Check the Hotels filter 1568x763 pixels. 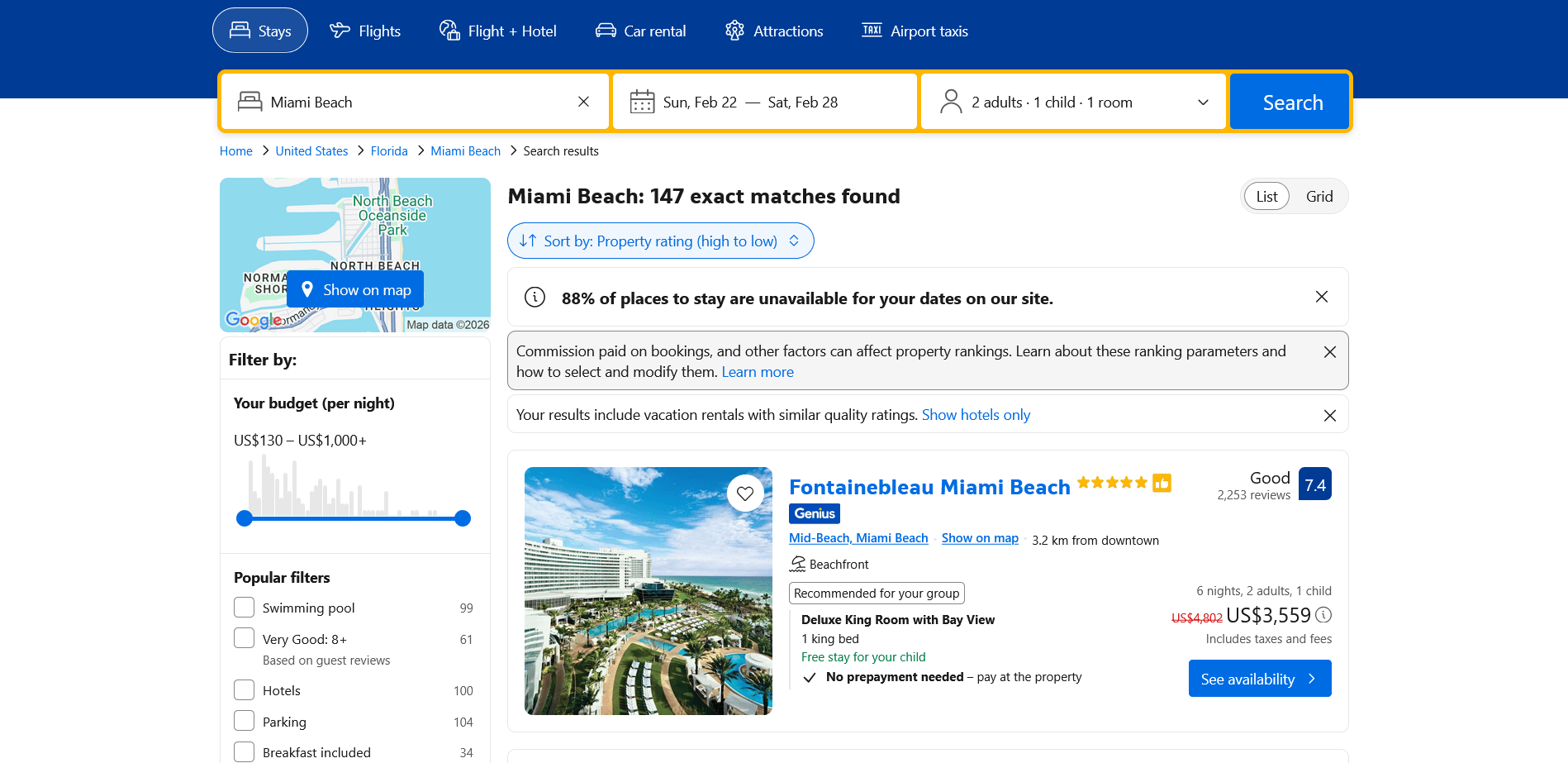(244, 690)
